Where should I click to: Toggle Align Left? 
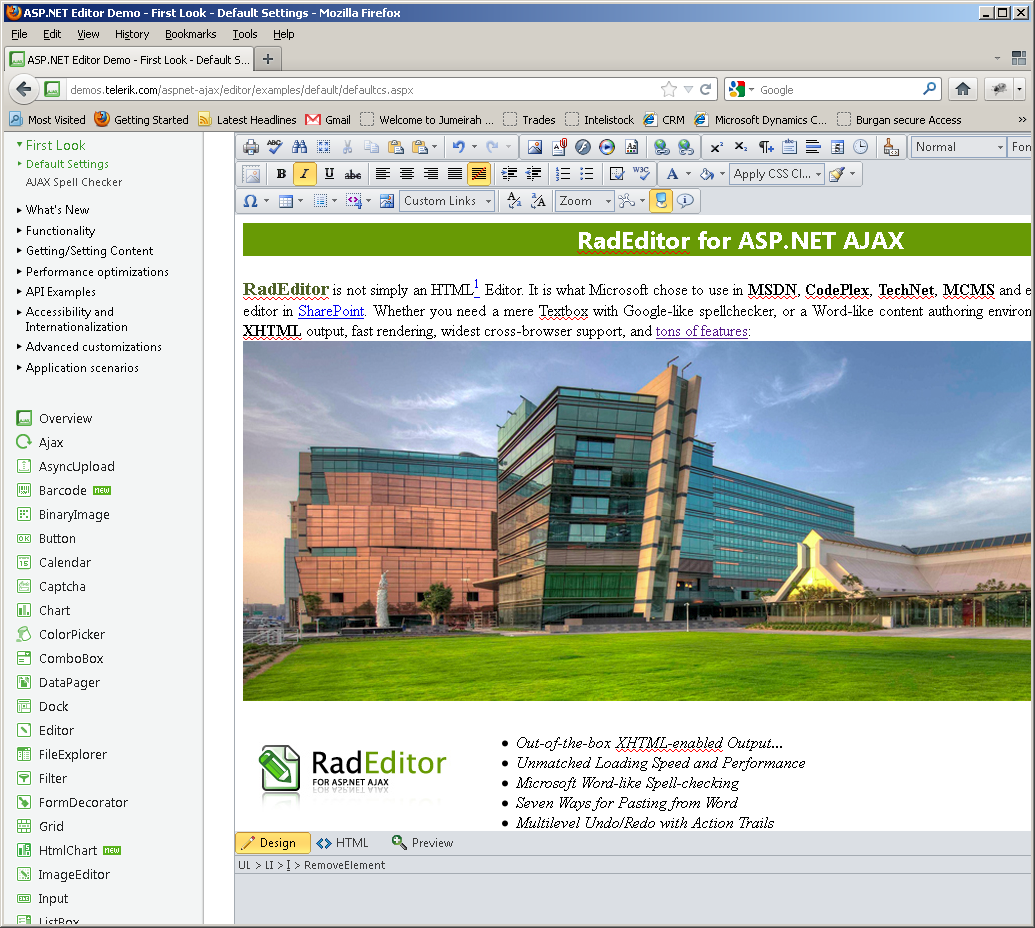(x=382, y=174)
